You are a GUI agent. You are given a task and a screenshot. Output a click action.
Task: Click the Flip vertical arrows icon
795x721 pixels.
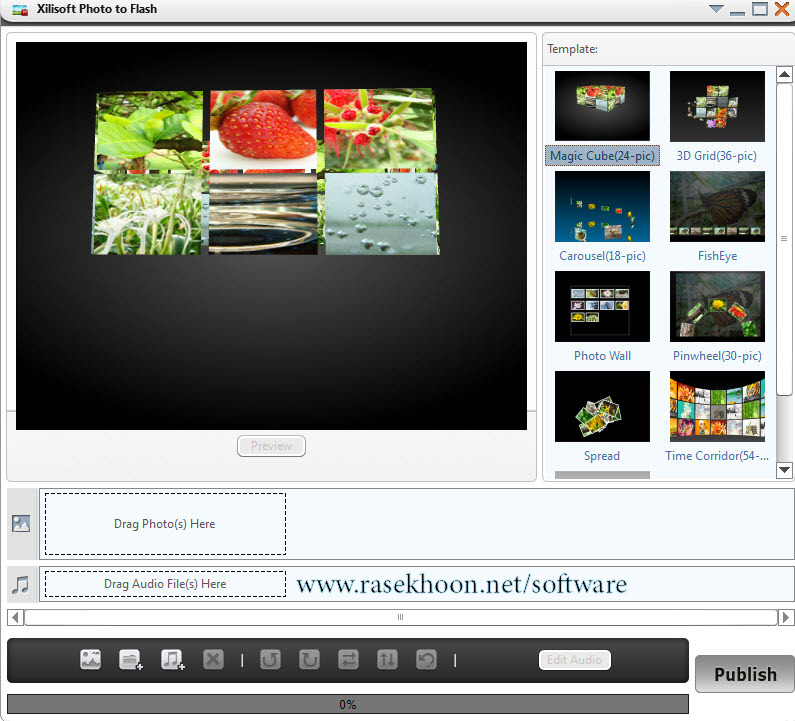coord(387,660)
